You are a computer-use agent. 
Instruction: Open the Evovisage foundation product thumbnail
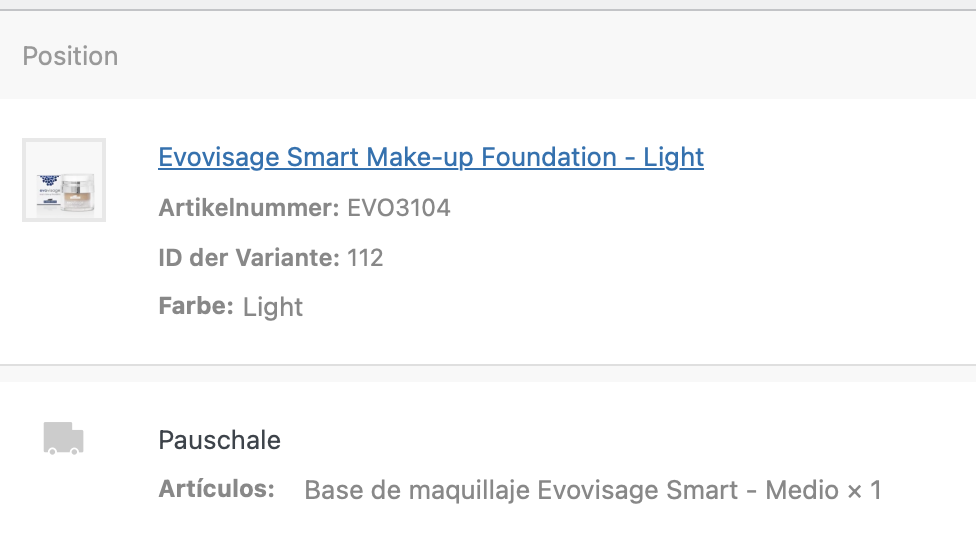click(64, 180)
